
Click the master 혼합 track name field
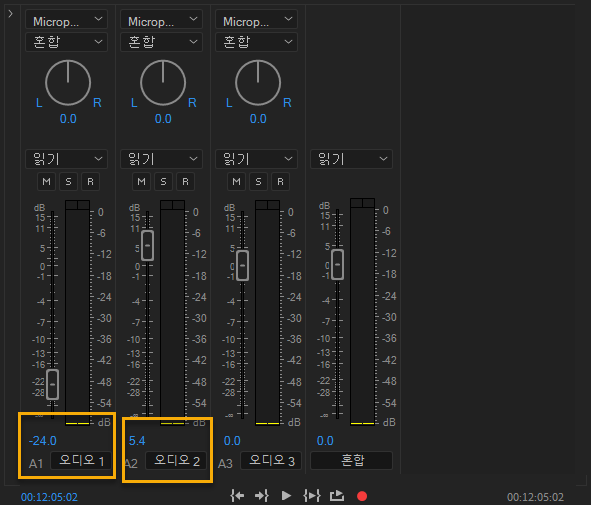351,461
